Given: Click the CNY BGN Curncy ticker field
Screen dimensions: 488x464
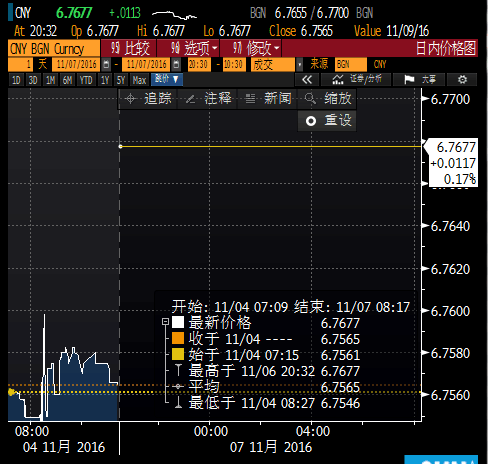Looking at the screenshot, I should click(54, 49).
